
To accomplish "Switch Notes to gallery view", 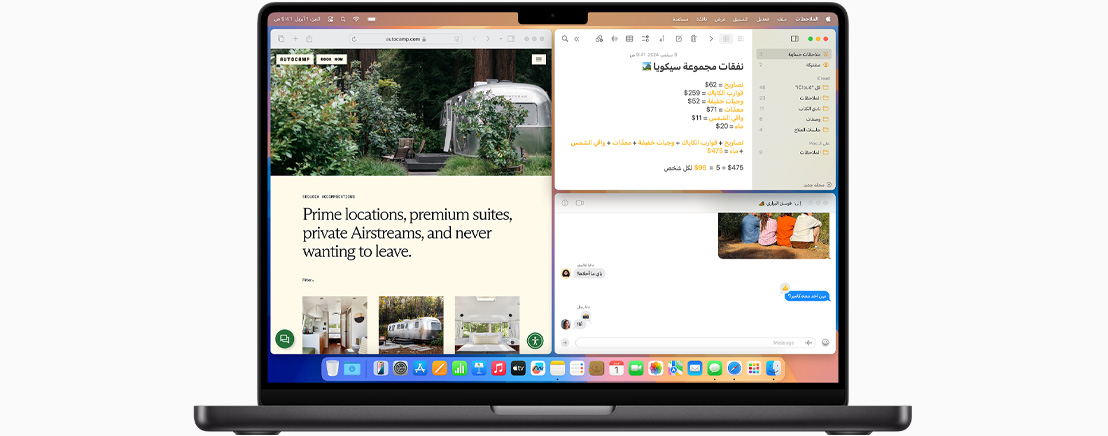I will tap(726, 39).
